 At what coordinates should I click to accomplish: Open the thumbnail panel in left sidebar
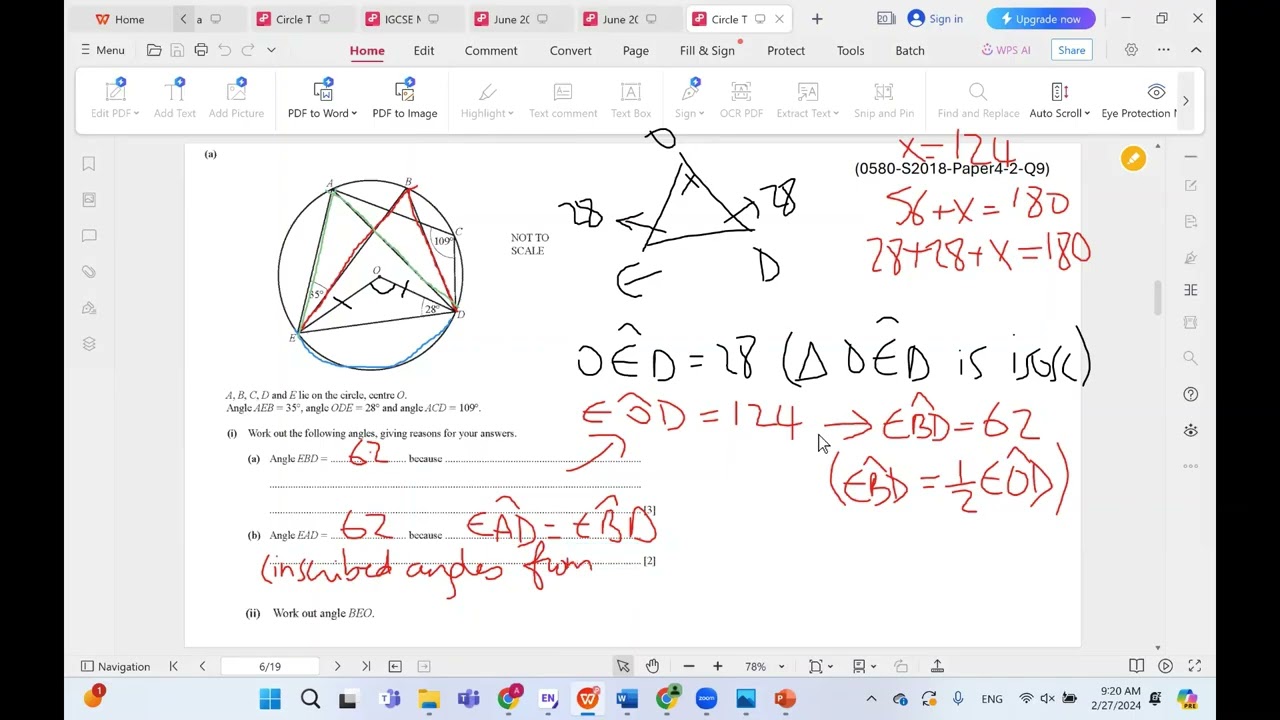point(89,200)
